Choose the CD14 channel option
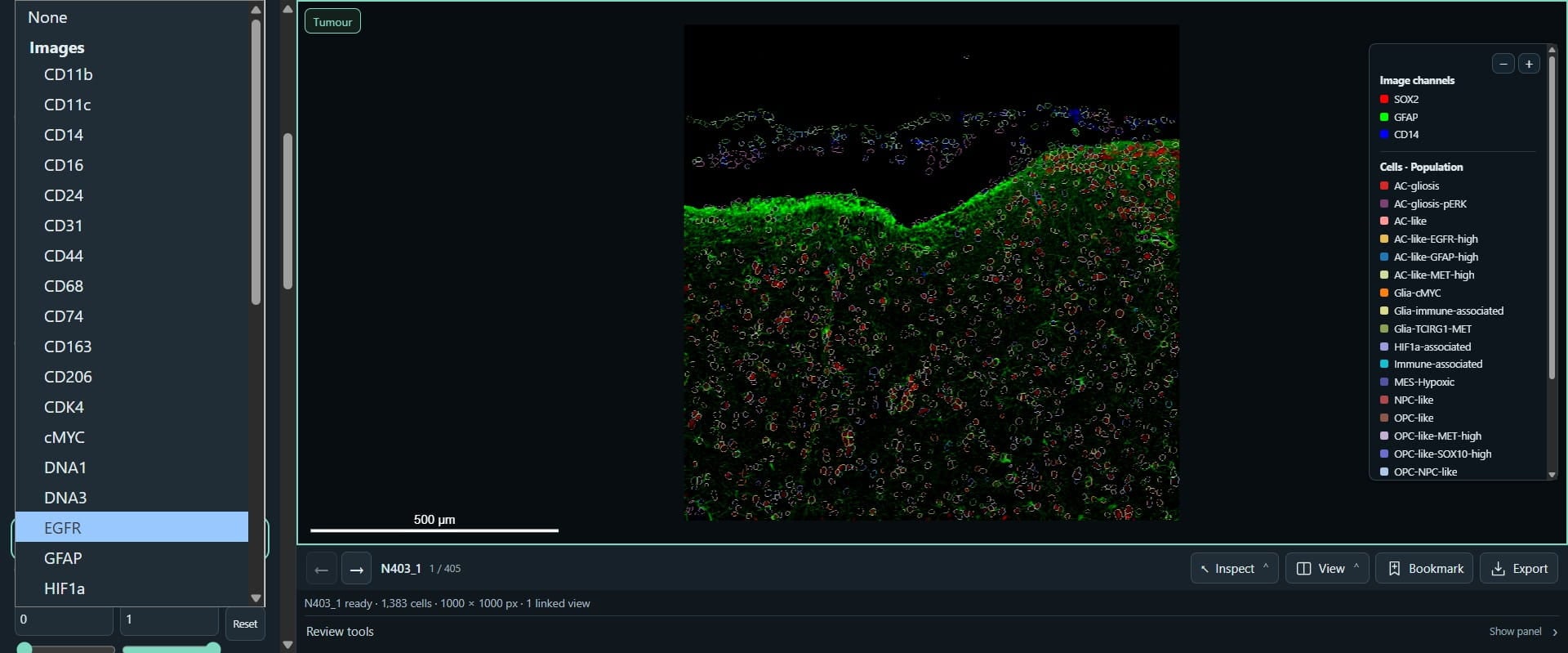 (131, 135)
